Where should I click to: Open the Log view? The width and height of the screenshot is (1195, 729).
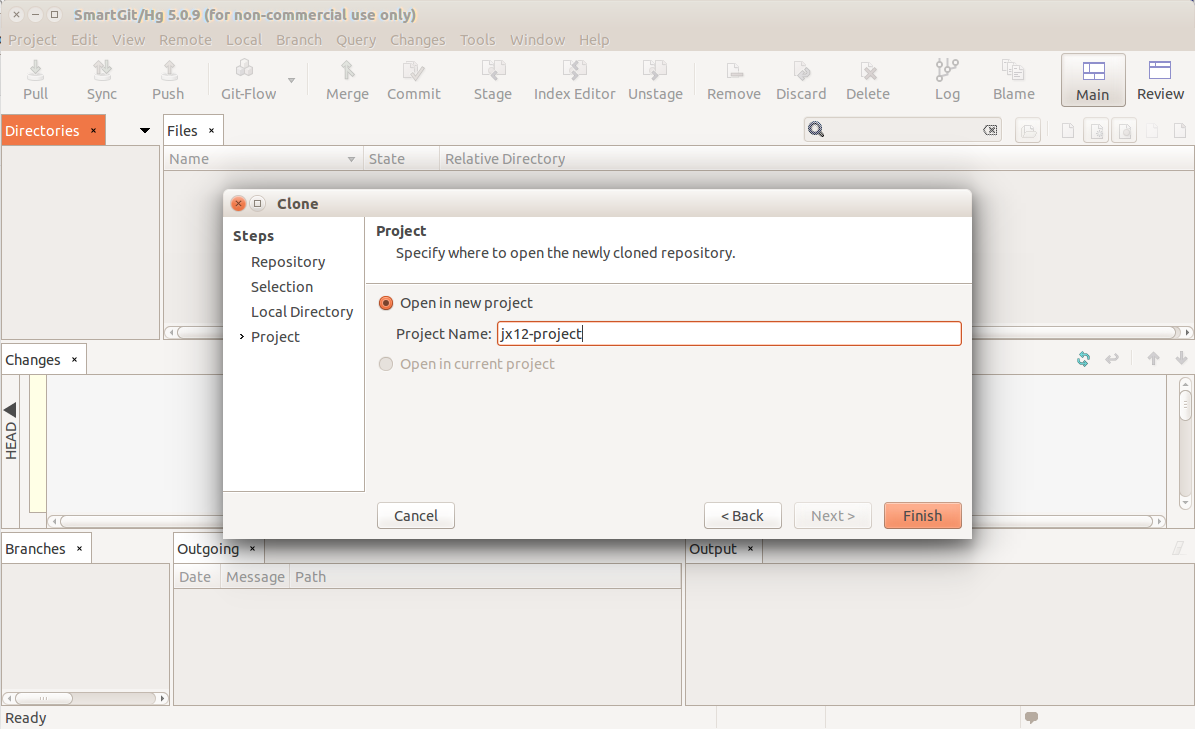(x=947, y=80)
